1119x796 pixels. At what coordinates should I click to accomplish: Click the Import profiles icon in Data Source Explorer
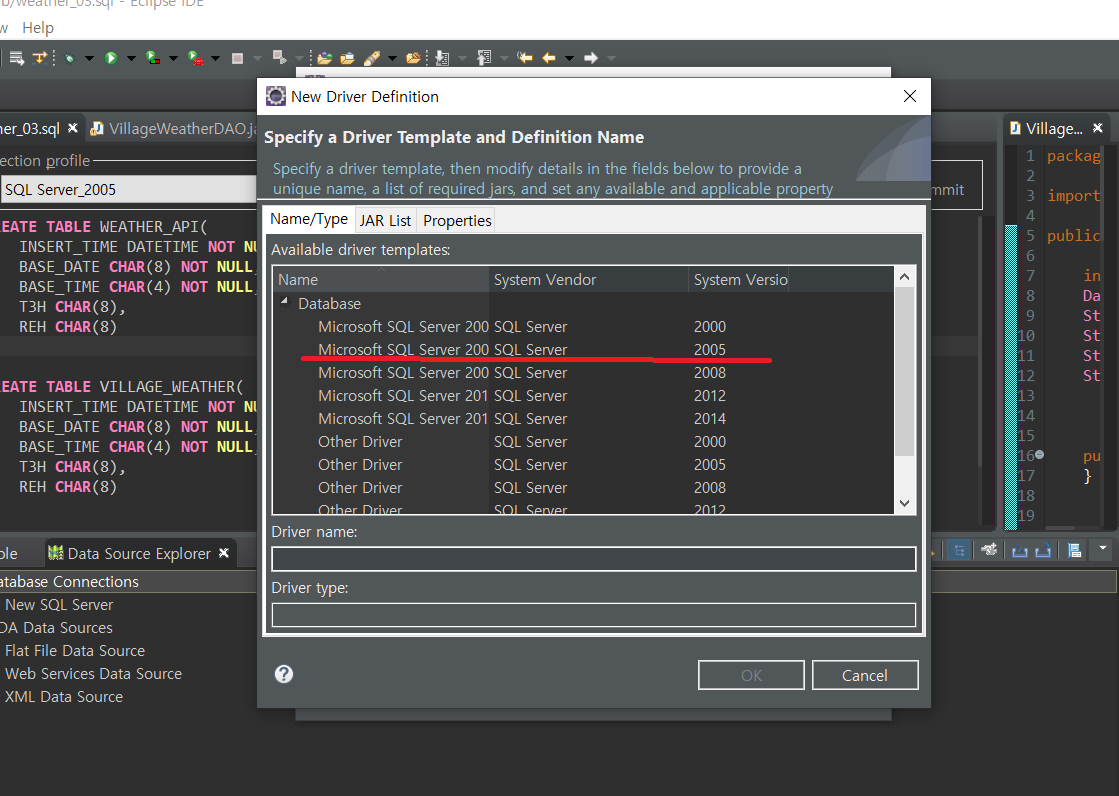1020,550
